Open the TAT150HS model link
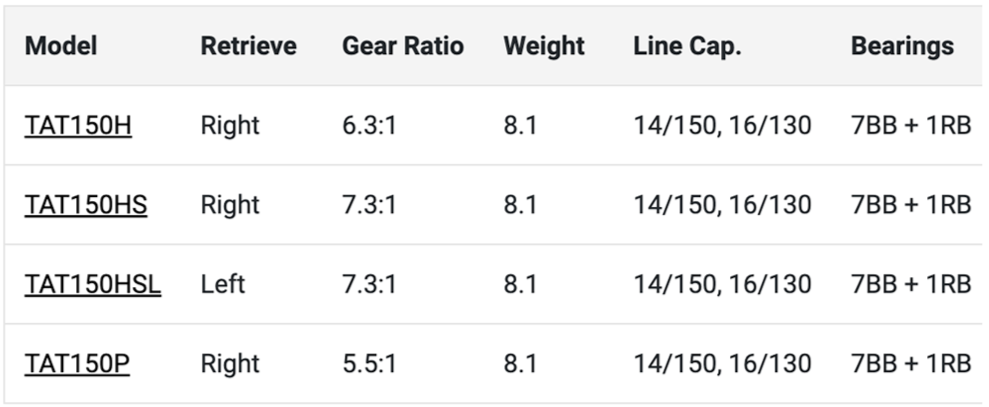 point(86,205)
